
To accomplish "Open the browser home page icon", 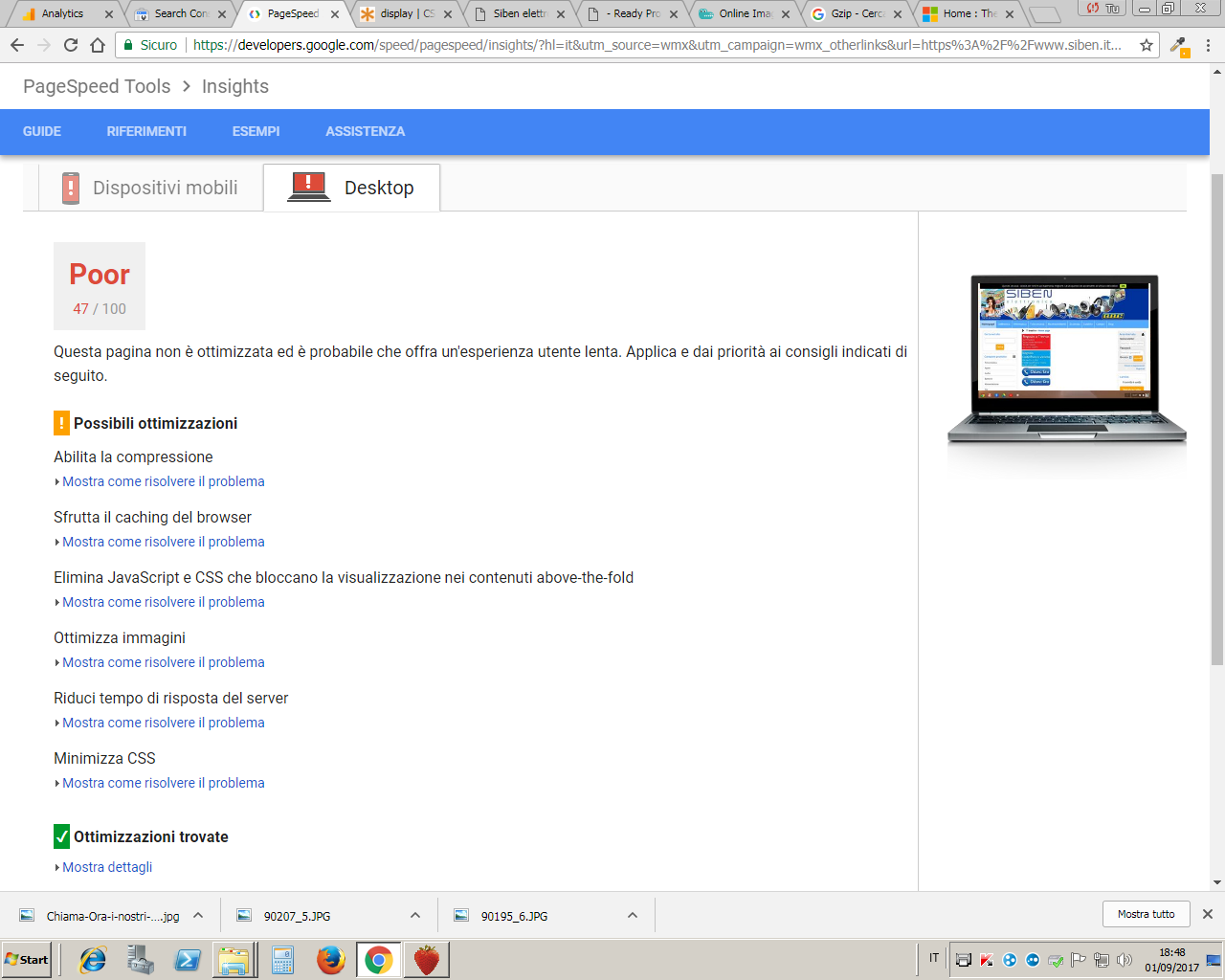I will 98,45.
